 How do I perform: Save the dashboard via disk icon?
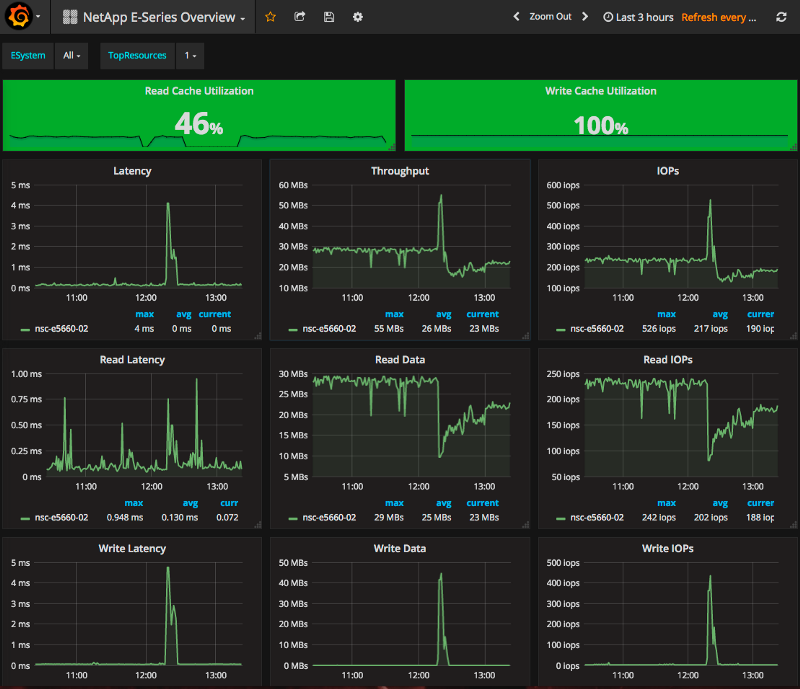(328, 17)
